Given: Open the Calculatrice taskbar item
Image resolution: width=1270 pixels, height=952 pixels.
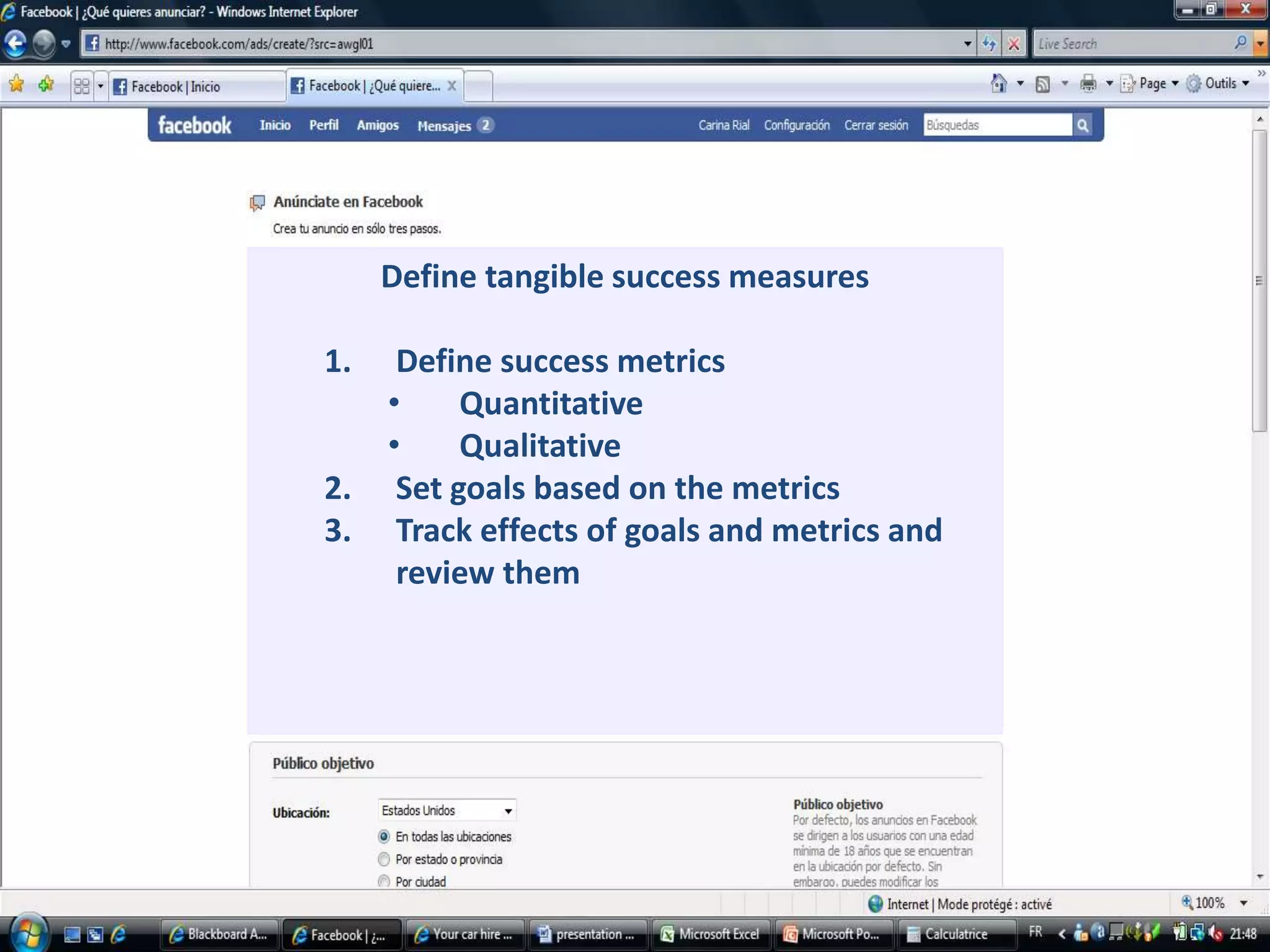Looking at the screenshot, I should [956, 934].
